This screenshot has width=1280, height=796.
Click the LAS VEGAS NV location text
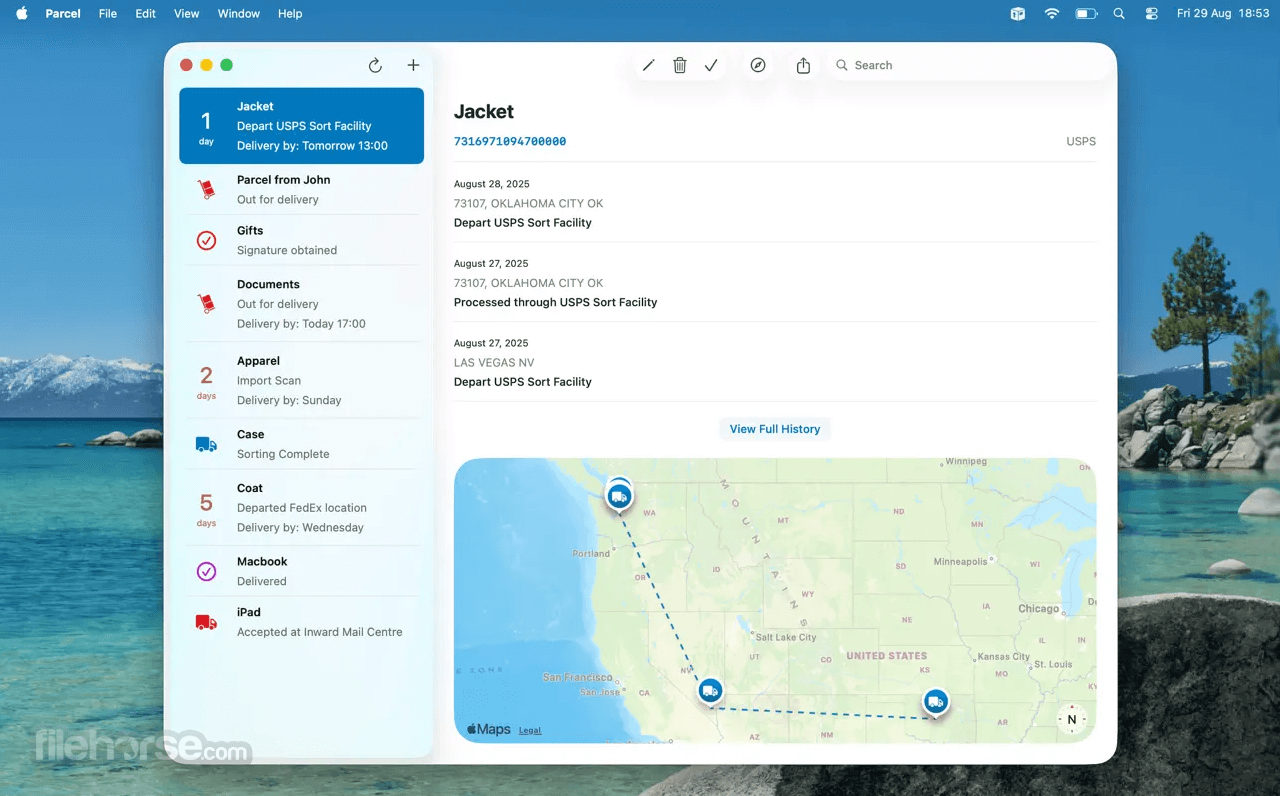(494, 363)
